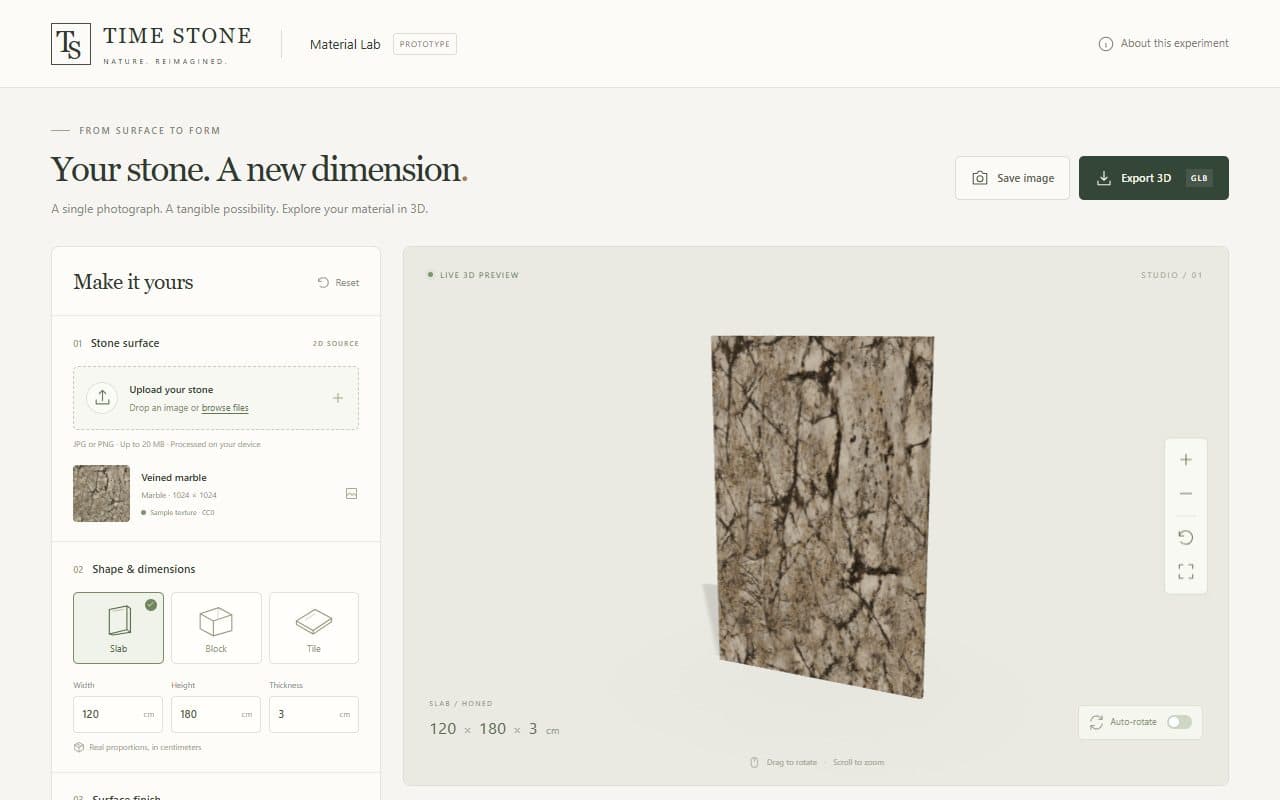
Task: Select the Slab shape option
Action: click(x=118, y=628)
